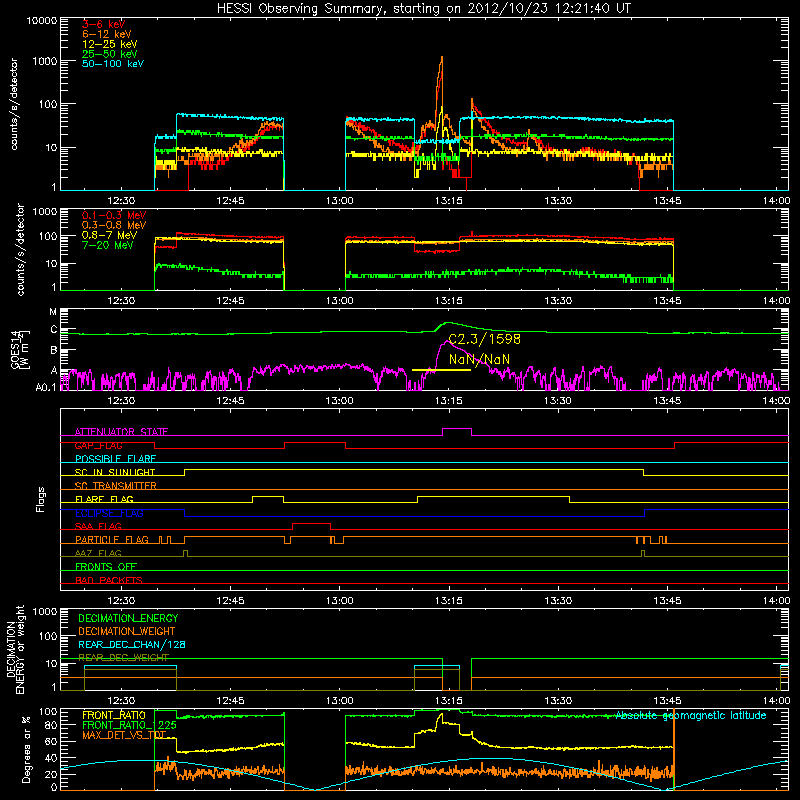Click the 25-50 keV legend entry
Viewport: 800px width, 800px height.
(x=110, y=54)
